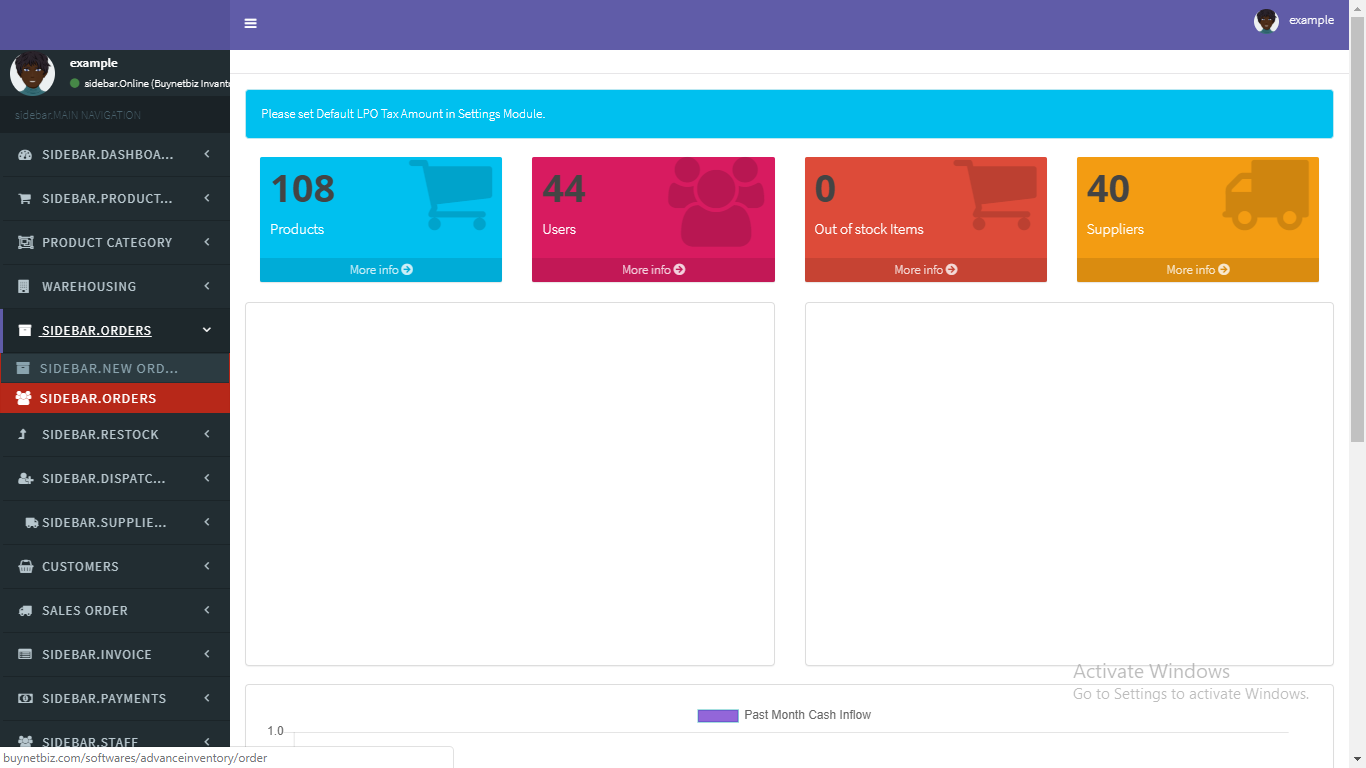The width and height of the screenshot is (1366, 768).
Task: Click the user avatar in top-right header
Action: point(1266,21)
